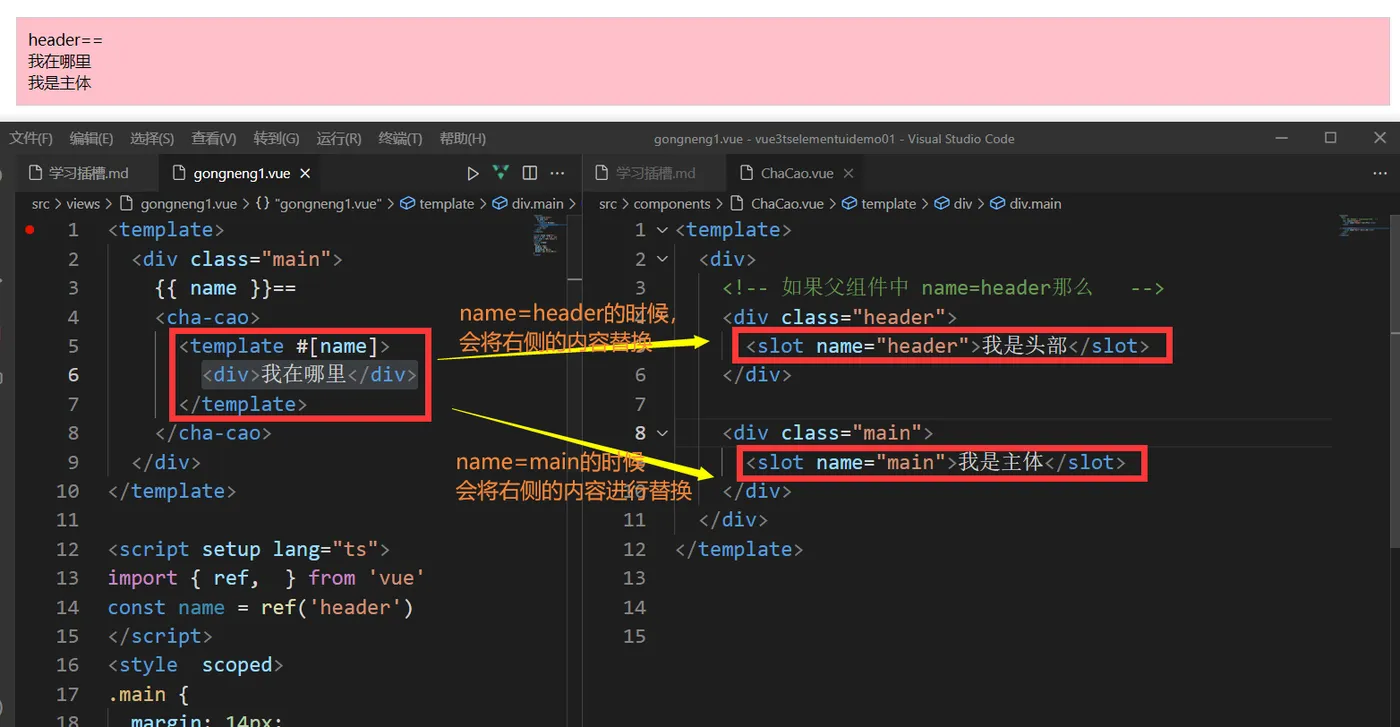1400x727 pixels.
Task: Click the import { ref, } from 'vue' line
Action: [x=267, y=578]
